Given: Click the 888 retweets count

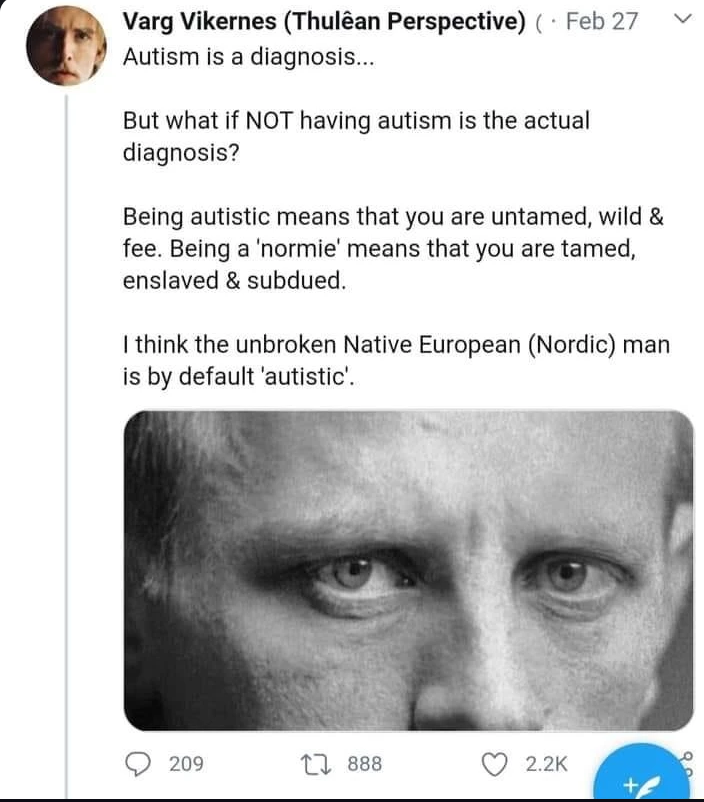Looking at the screenshot, I should click(365, 764).
